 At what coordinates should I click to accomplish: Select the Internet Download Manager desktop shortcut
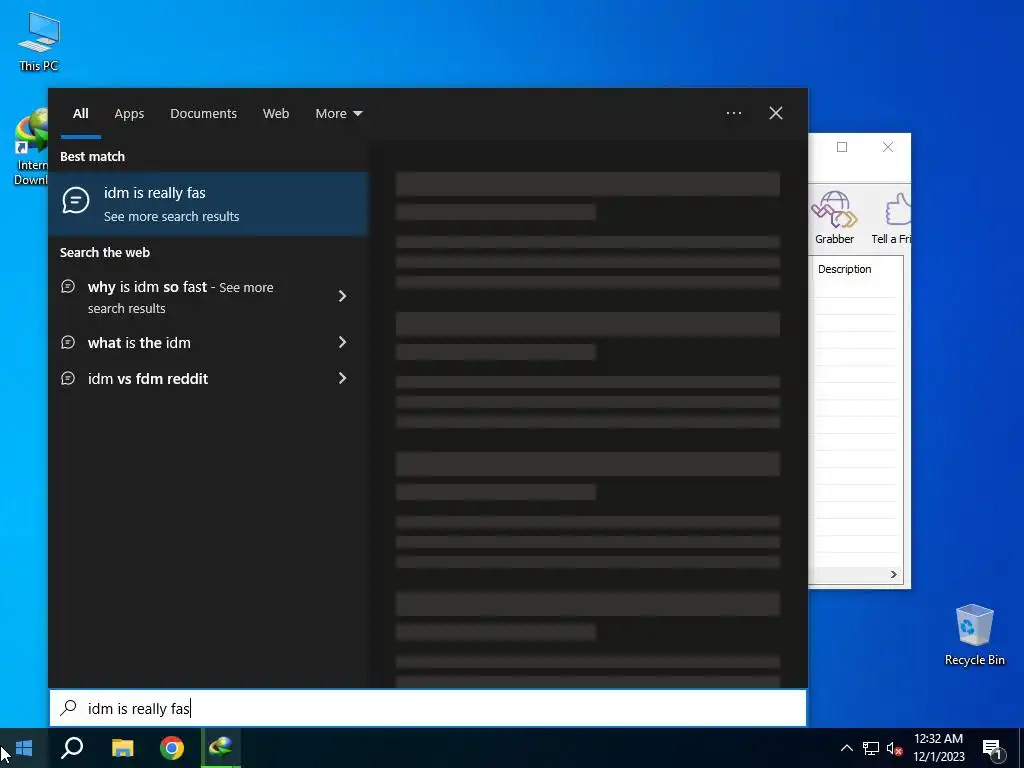(31, 147)
